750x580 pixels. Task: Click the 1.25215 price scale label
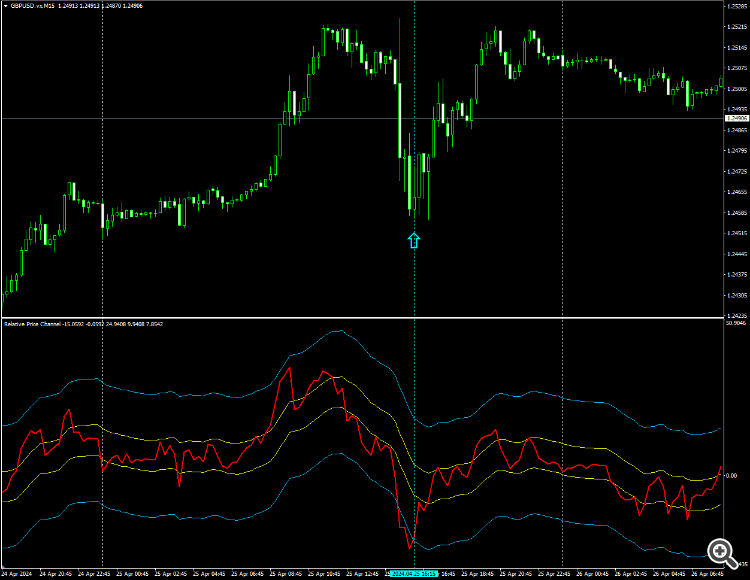tap(737, 27)
